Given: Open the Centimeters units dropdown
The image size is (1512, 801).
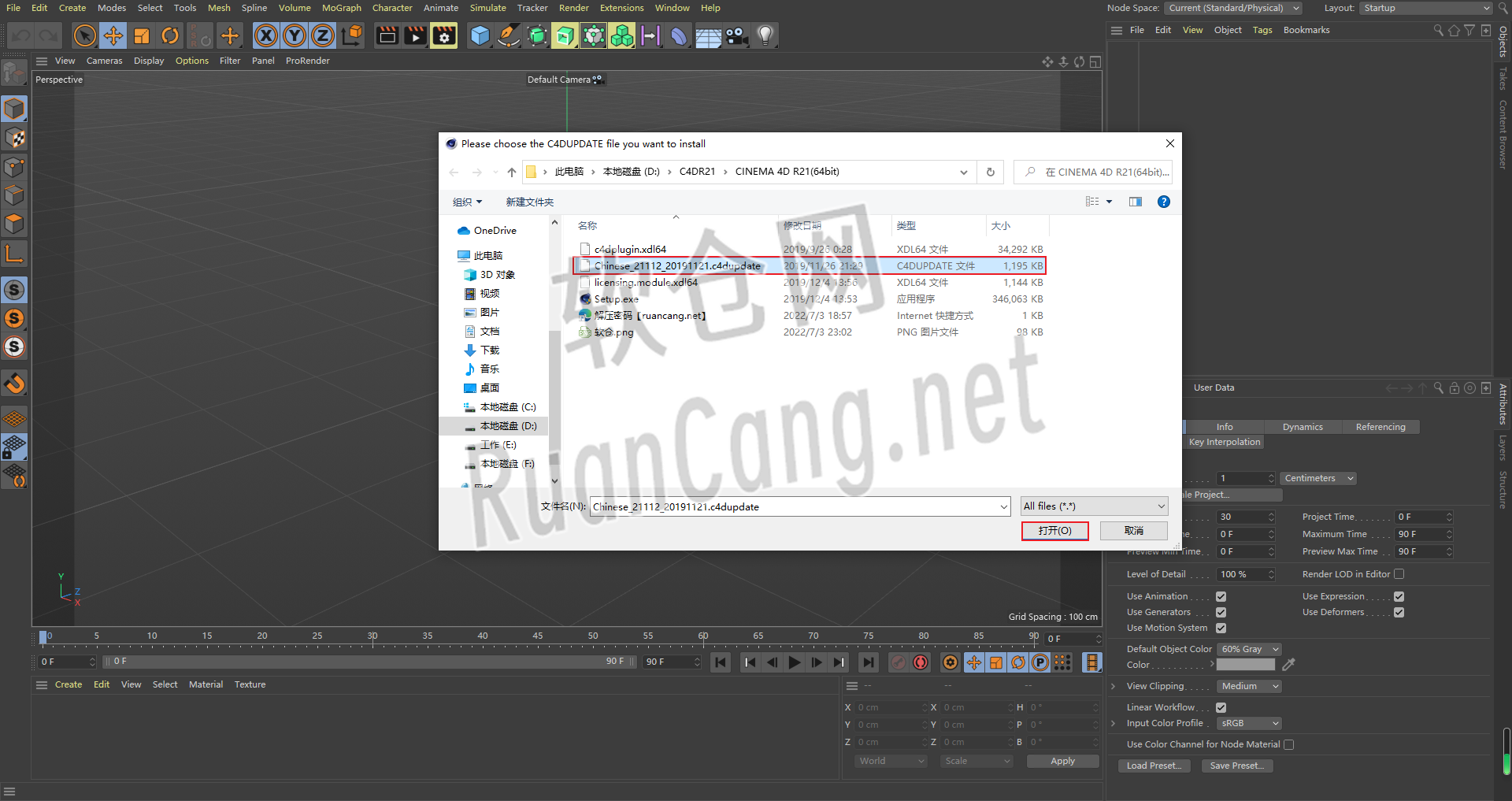Looking at the screenshot, I should pos(1317,478).
